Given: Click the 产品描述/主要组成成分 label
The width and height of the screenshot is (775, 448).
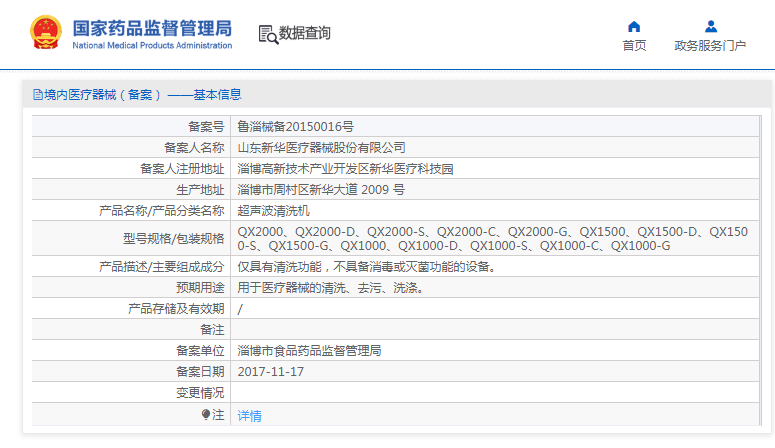Looking at the screenshot, I should [x=162, y=267].
